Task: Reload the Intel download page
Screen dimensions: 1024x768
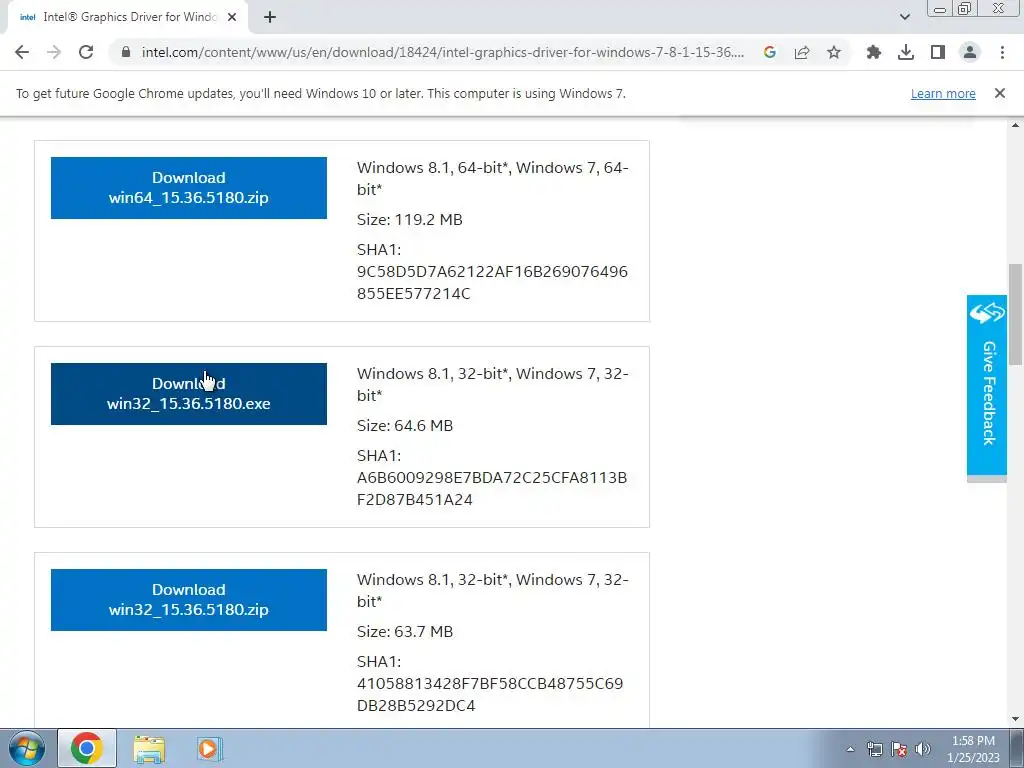Action: (x=86, y=52)
